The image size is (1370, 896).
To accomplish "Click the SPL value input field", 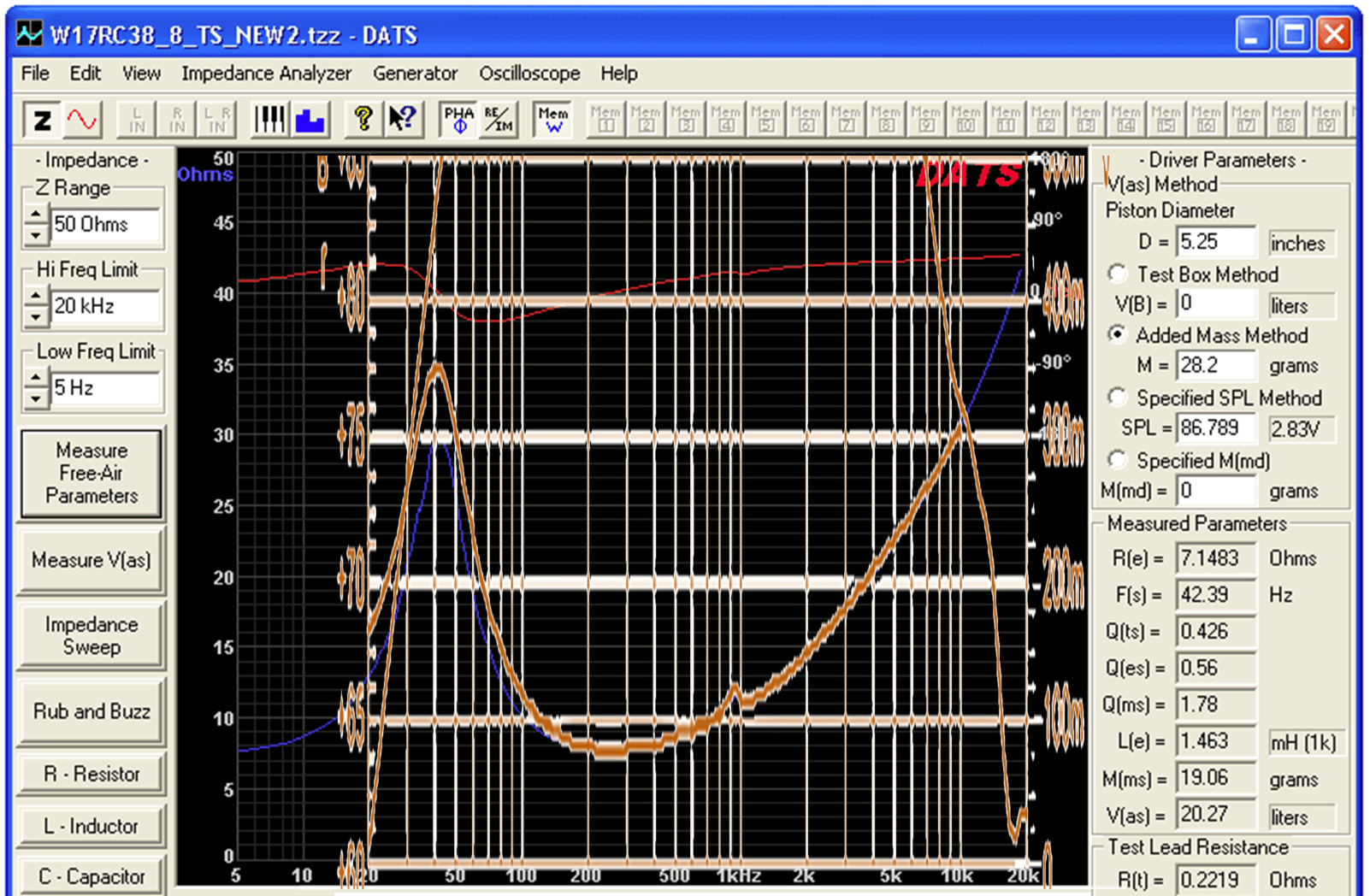I will click(1216, 427).
